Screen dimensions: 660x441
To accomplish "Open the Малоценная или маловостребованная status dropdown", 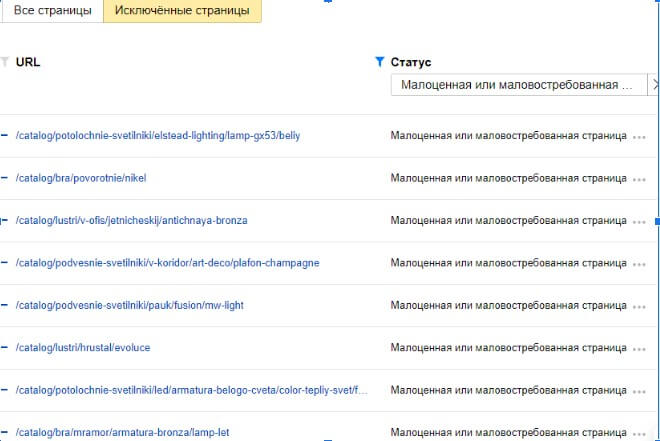I will tap(519, 85).
